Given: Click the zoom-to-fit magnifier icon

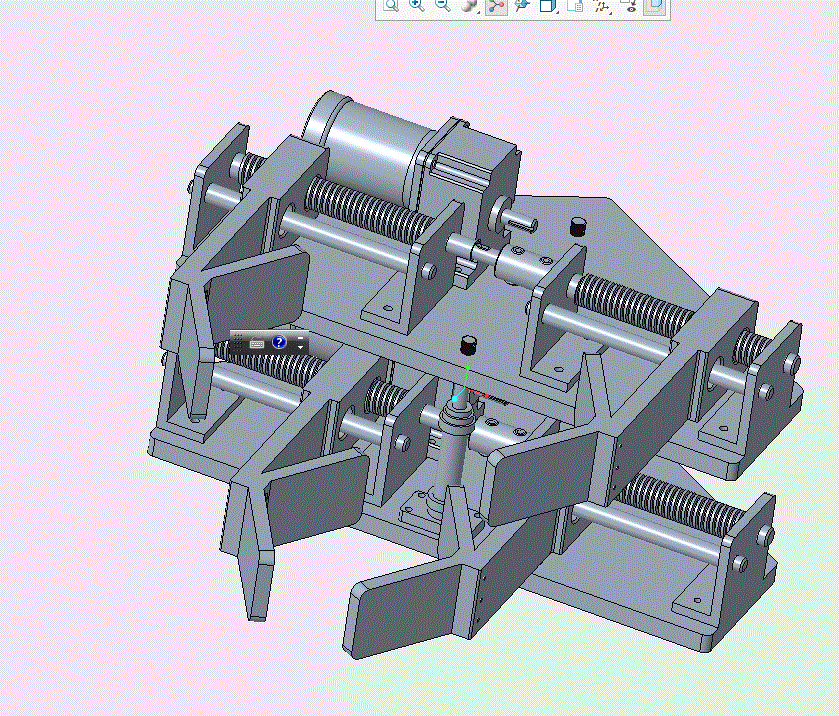Looking at the screenshot, I should pos(392,5).
